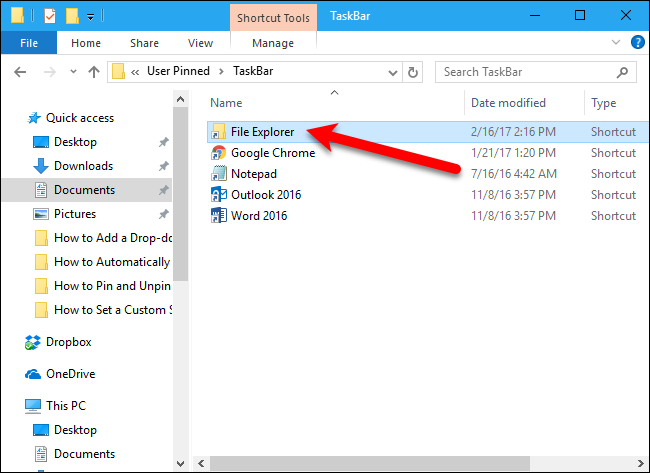Open OneDrive in navigation pane
The height and width of the screenshot is (473, 650).
coord(60,374)
